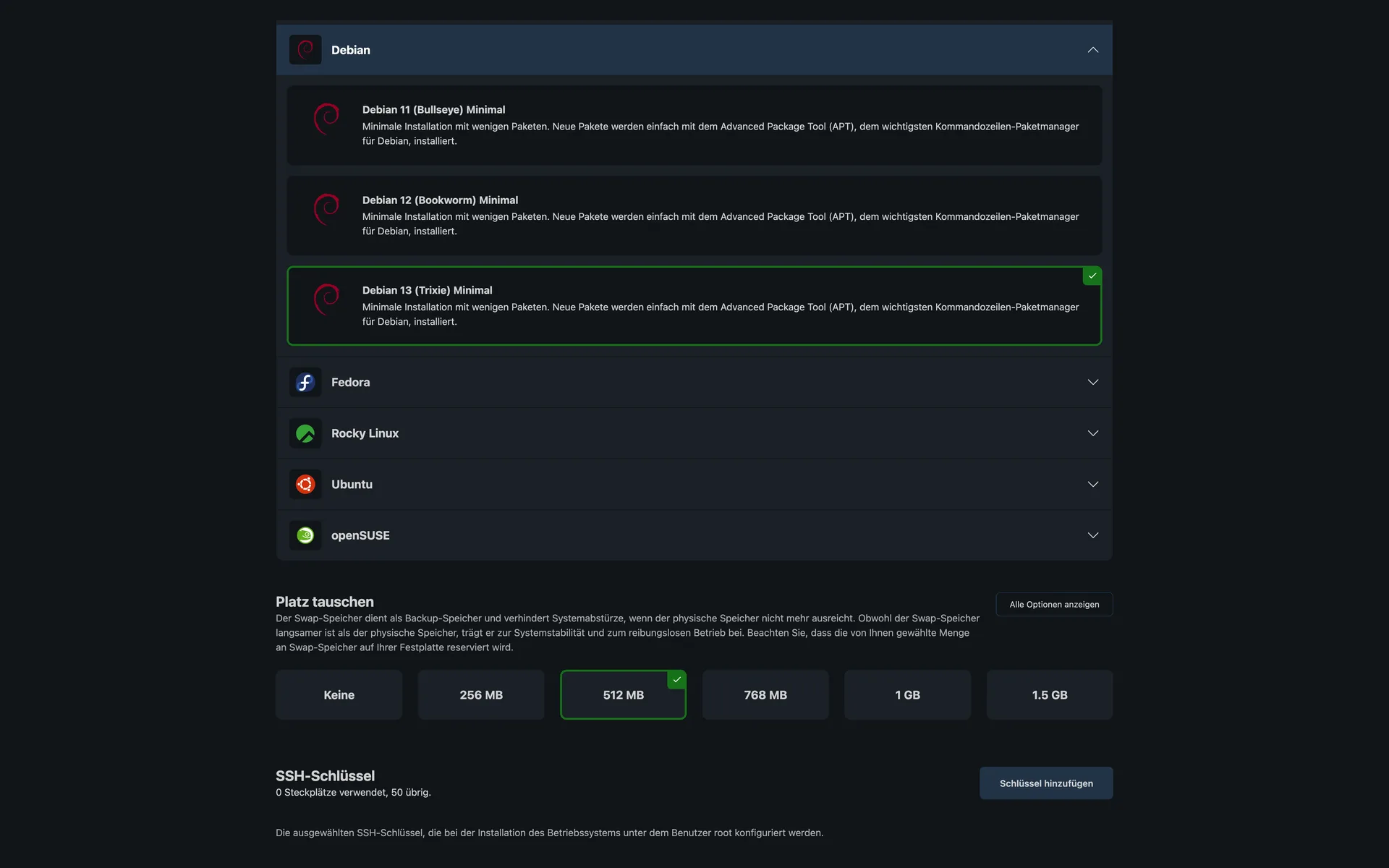Choose 768 MB swap size
1389x868 pixels.
point(765,694)
